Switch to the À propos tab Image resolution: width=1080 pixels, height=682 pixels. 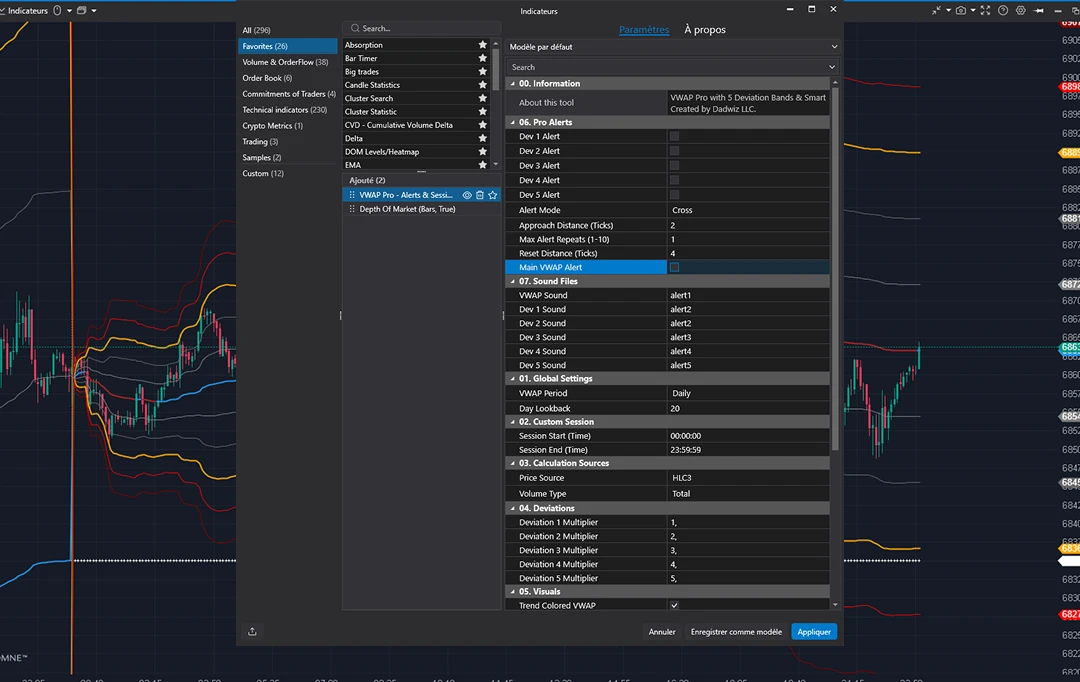[x=705, y=30]
